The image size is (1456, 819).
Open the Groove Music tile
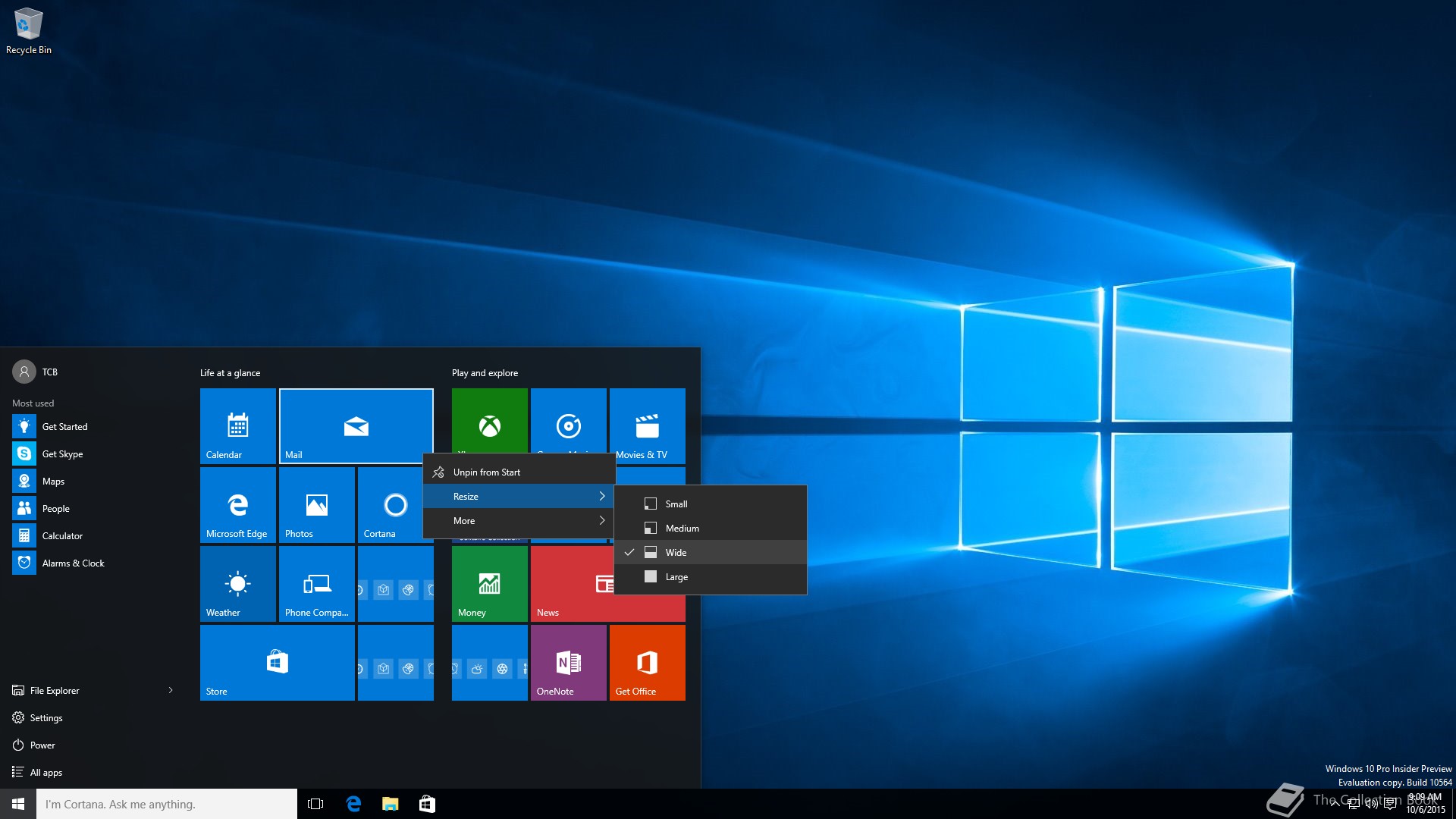click(568, 421)
